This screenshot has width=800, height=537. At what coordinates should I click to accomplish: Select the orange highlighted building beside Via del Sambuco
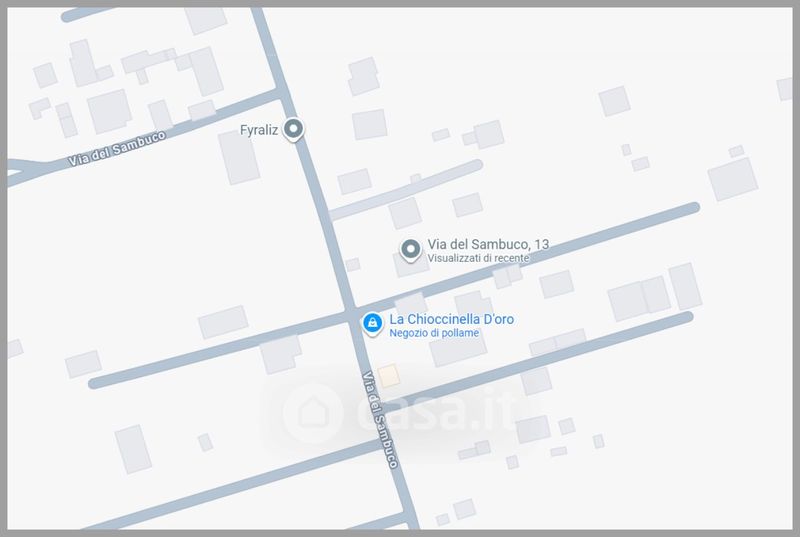tap(389, 376)
